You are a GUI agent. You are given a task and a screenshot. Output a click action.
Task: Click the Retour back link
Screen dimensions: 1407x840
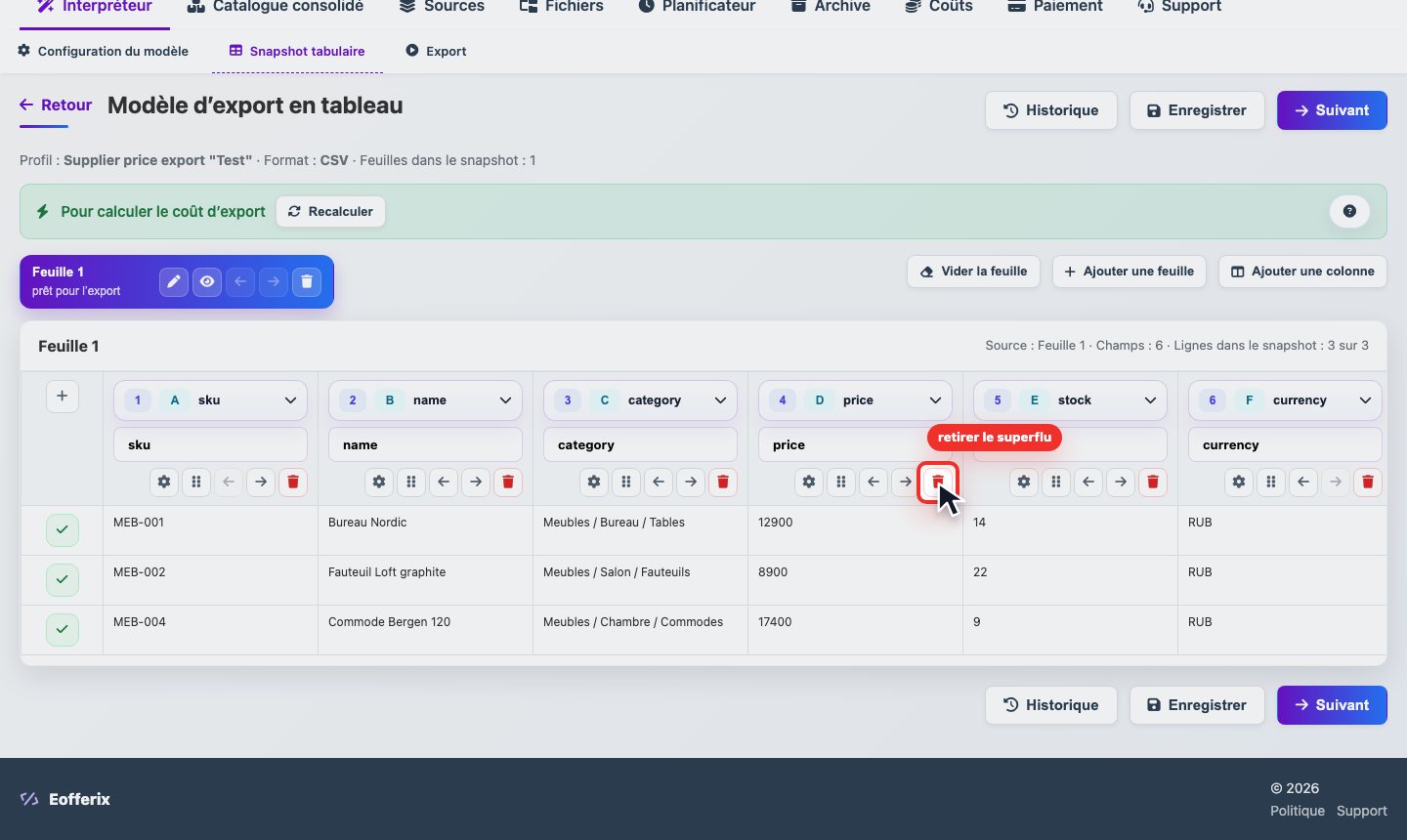56,105
